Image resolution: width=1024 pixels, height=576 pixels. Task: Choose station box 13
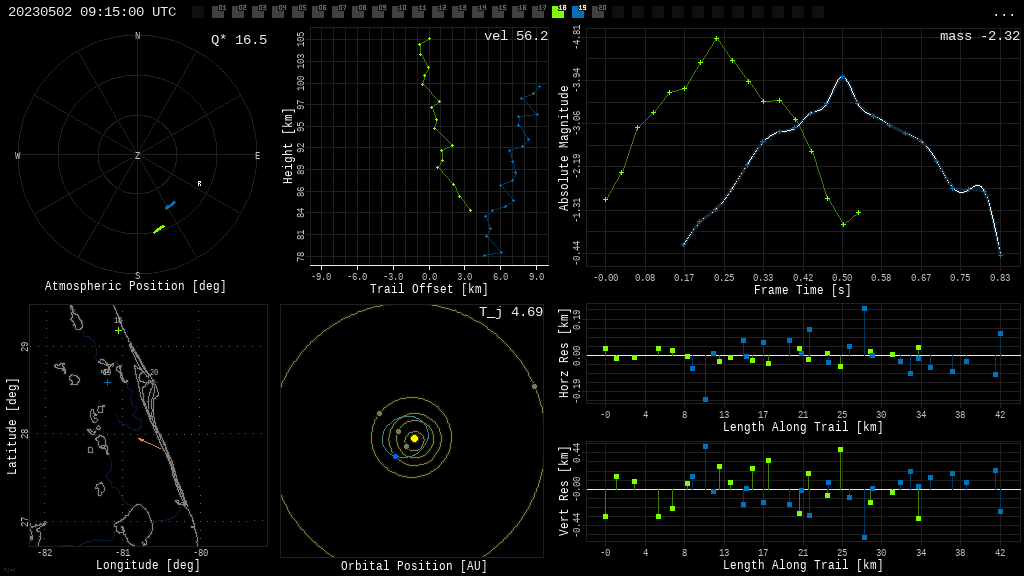pos(458,11)
